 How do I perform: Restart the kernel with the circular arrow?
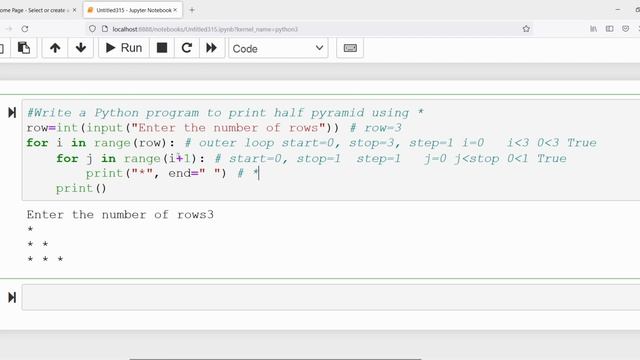pos(187,48)
